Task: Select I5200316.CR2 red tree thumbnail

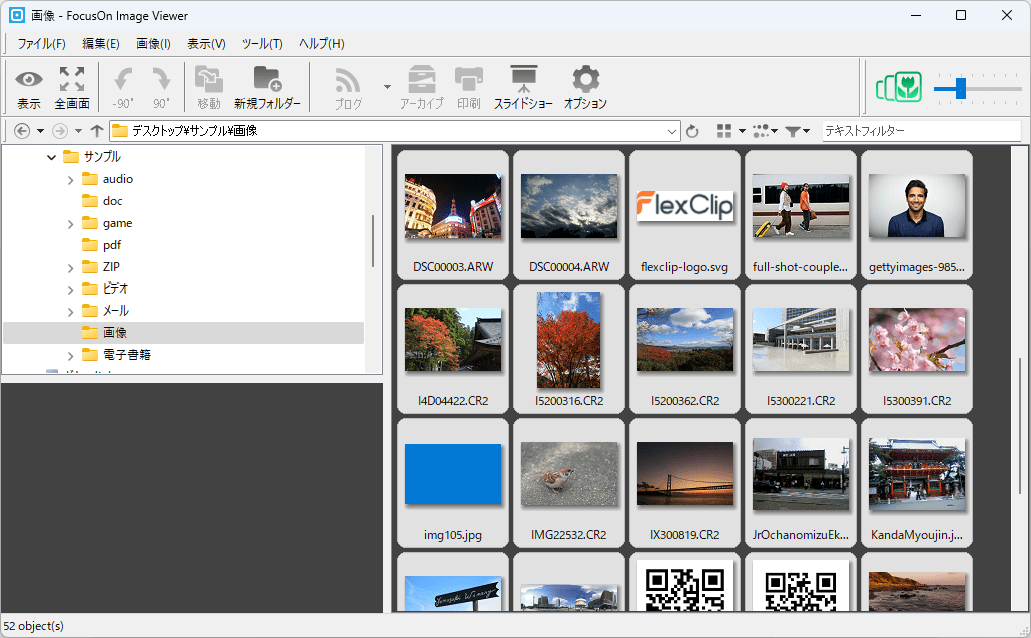Action: tap(569, 349)
